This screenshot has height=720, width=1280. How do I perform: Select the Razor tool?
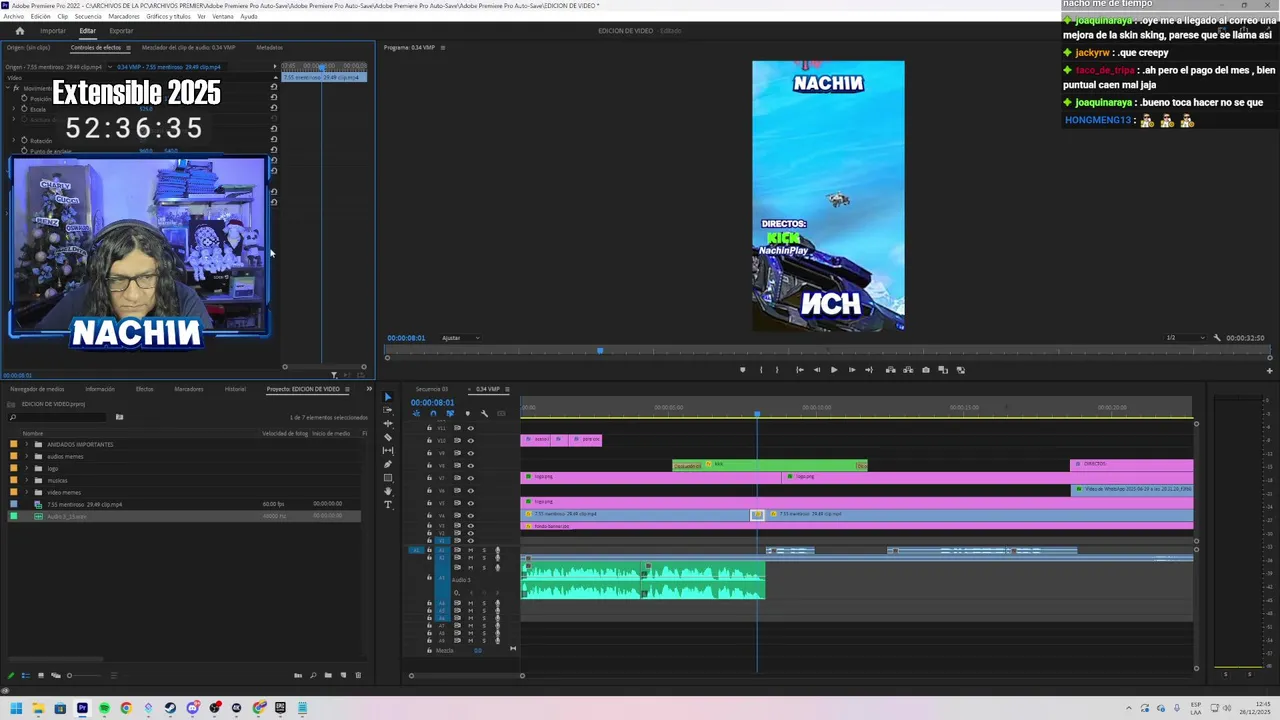(388, 437)
